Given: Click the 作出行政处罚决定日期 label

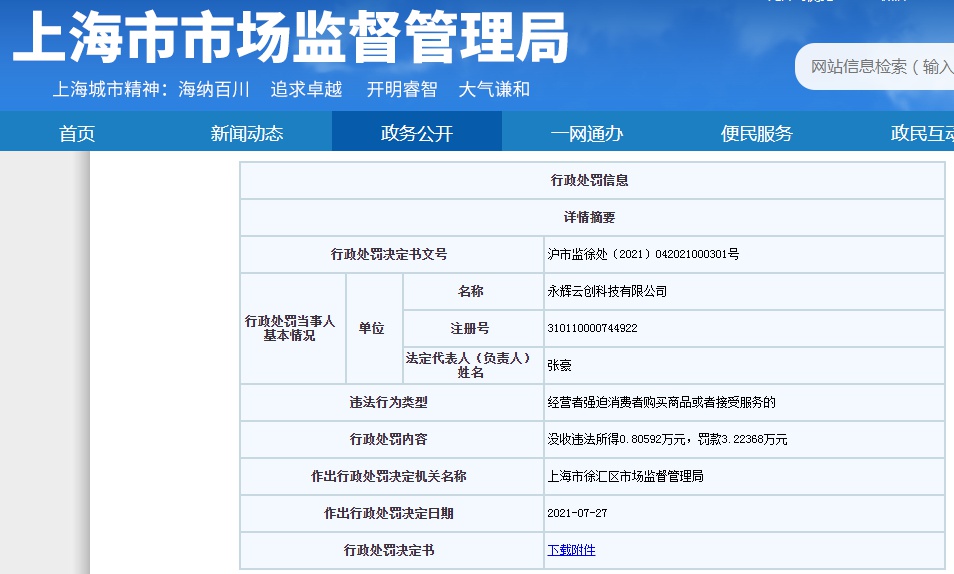Looking at the screenshot, I should pyautogui.click(x=389, y=513).
